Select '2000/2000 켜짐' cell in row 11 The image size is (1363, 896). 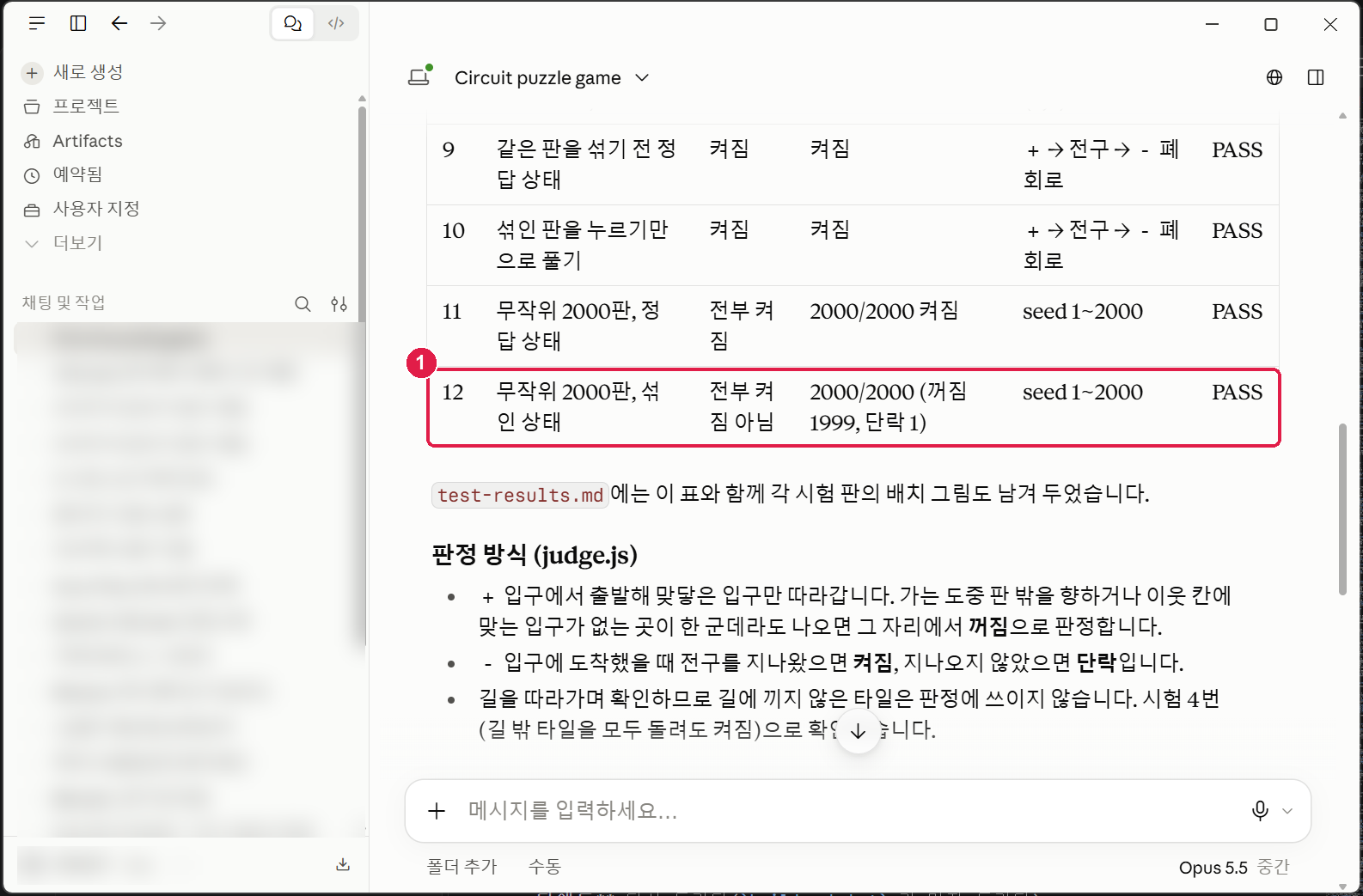[x=883, y=312]
